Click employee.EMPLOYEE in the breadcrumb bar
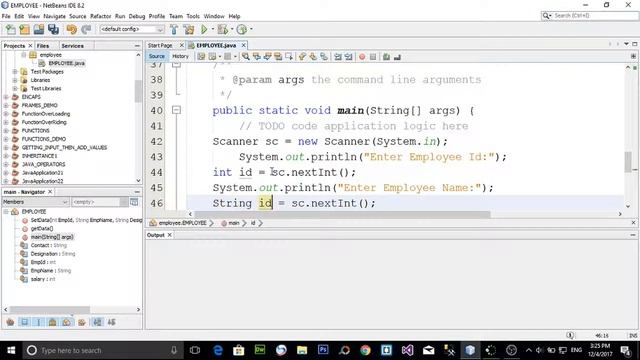 point(182,223)
